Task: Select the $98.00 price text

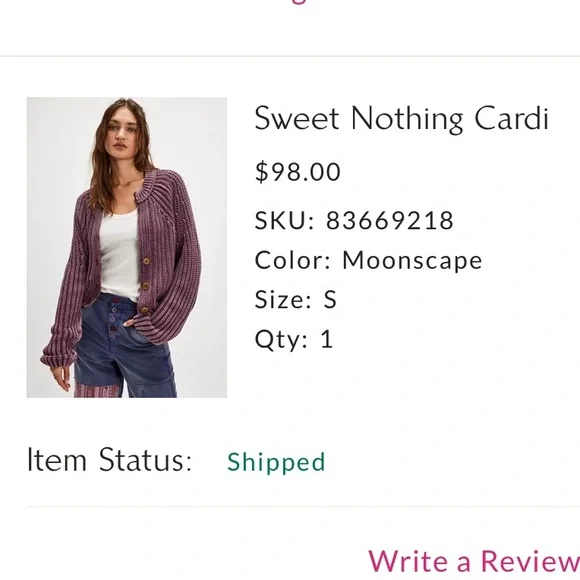Action: (298, 172)
